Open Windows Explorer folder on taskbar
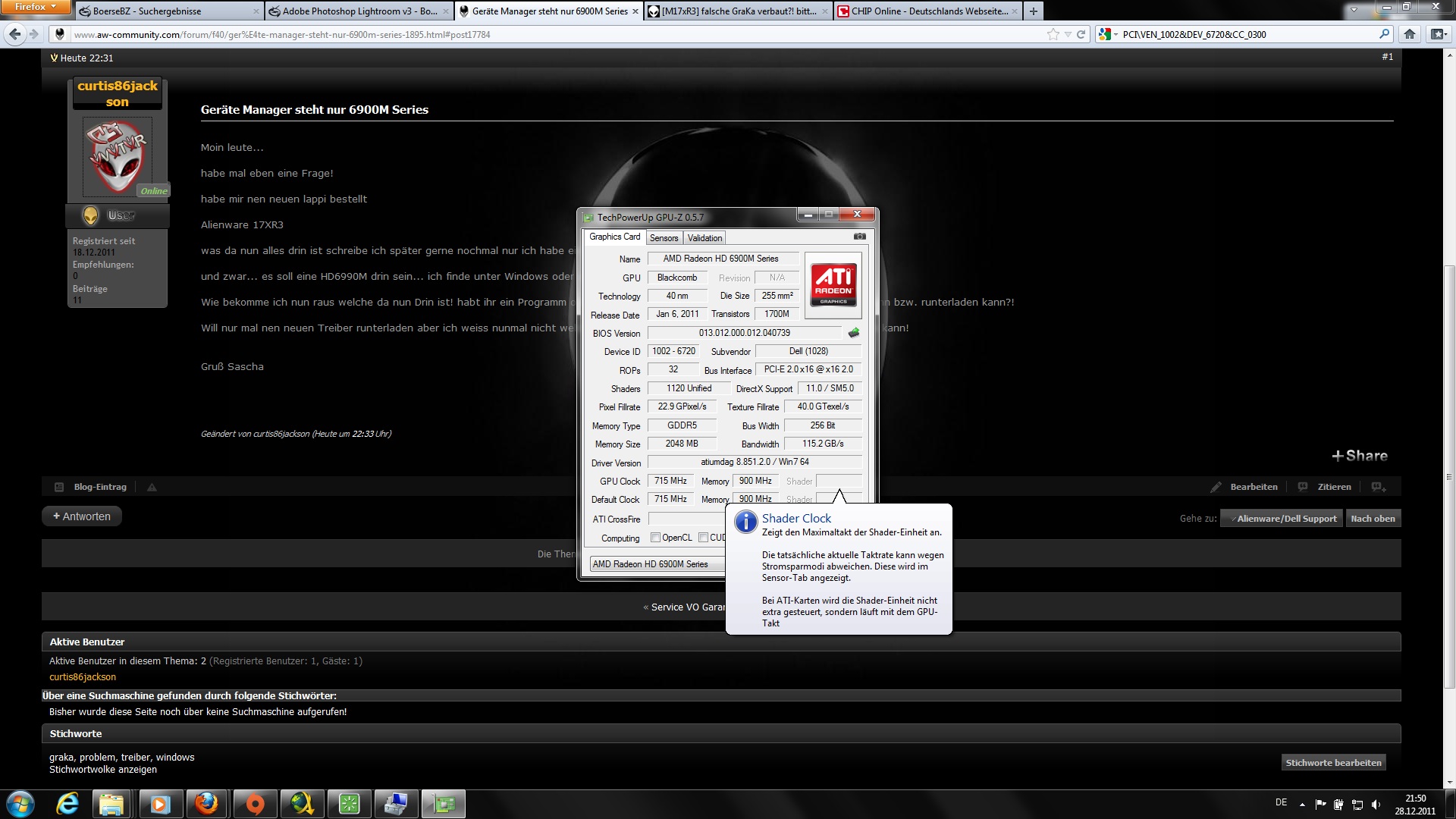The image size is (1456, 819). pos(111,804)
